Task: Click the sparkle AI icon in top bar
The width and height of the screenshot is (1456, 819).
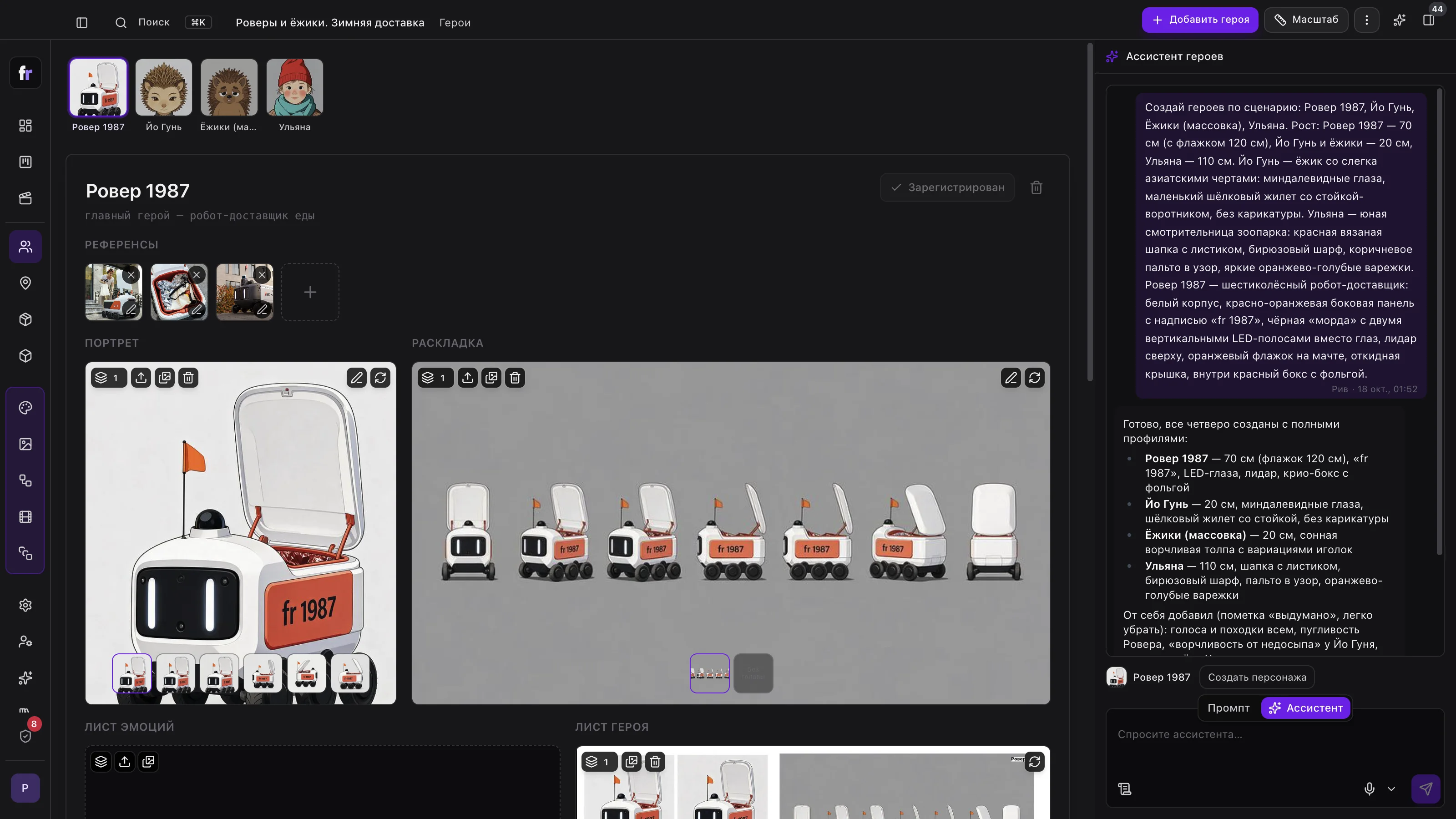Action: click(1400, 20)
